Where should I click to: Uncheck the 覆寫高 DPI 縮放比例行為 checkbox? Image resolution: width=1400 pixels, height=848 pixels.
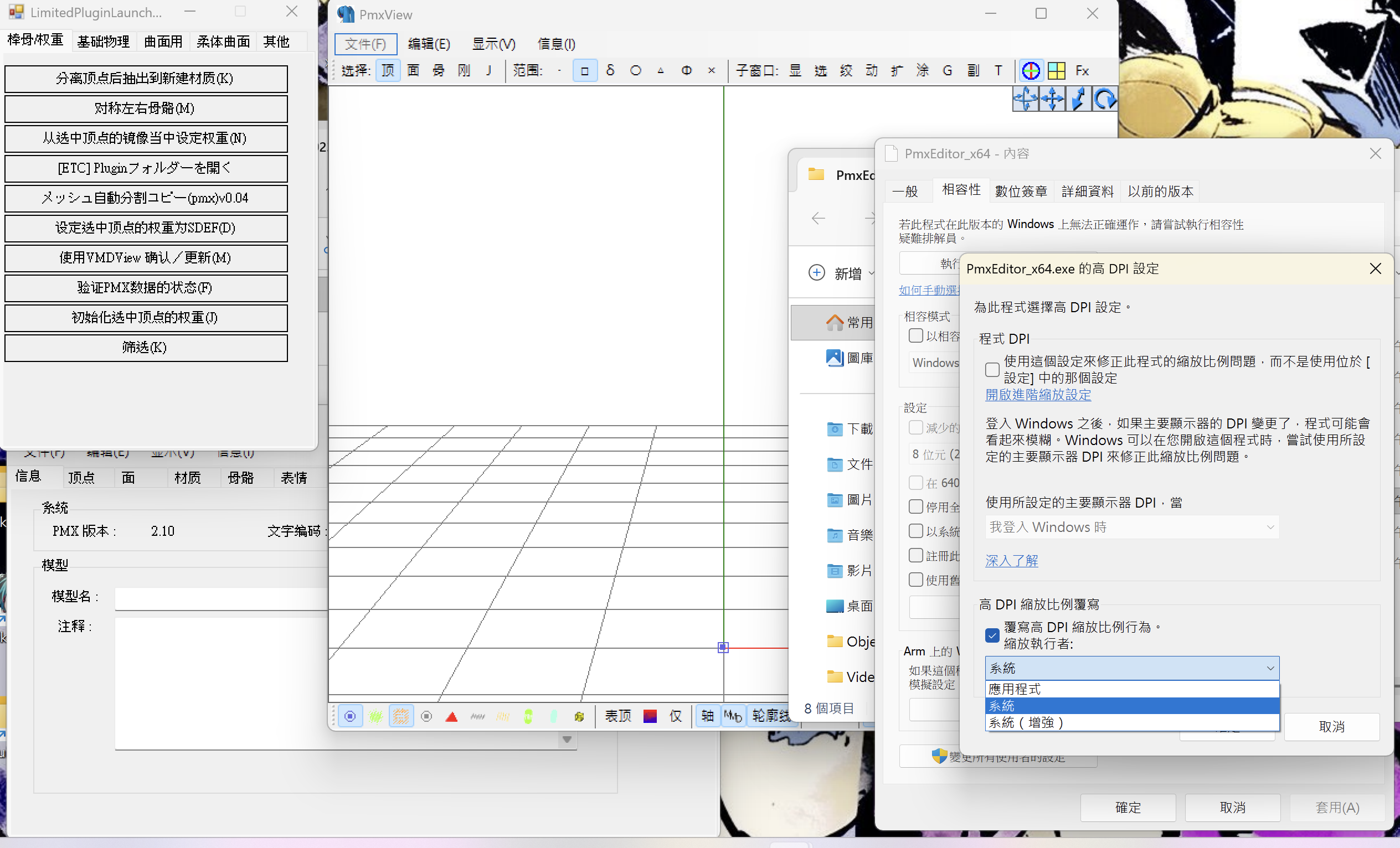[x=992, y=635]
